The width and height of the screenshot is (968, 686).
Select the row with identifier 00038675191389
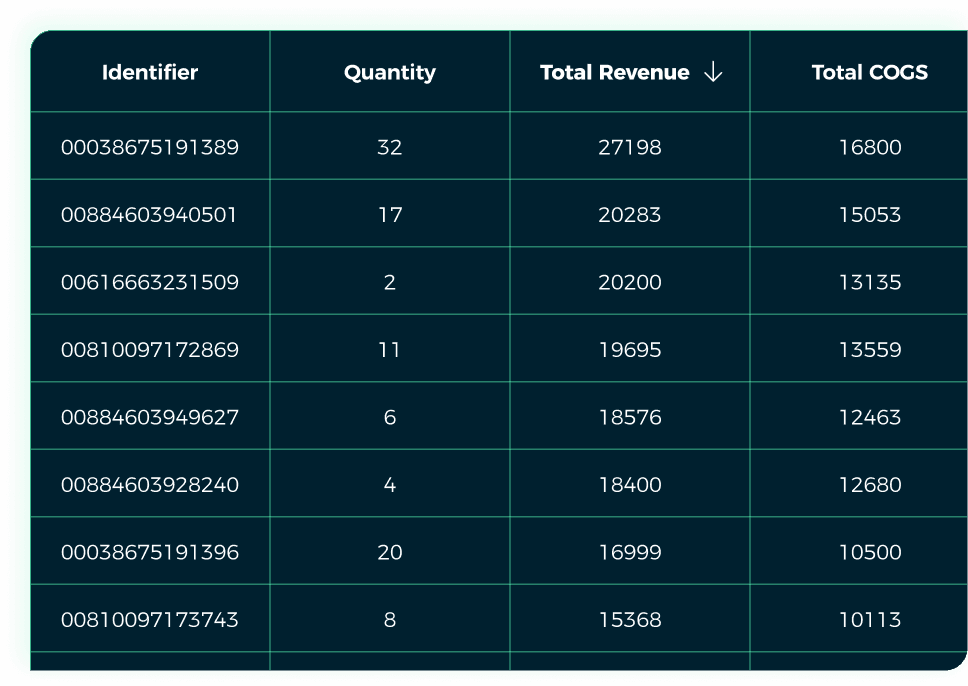tap(148, 145)
